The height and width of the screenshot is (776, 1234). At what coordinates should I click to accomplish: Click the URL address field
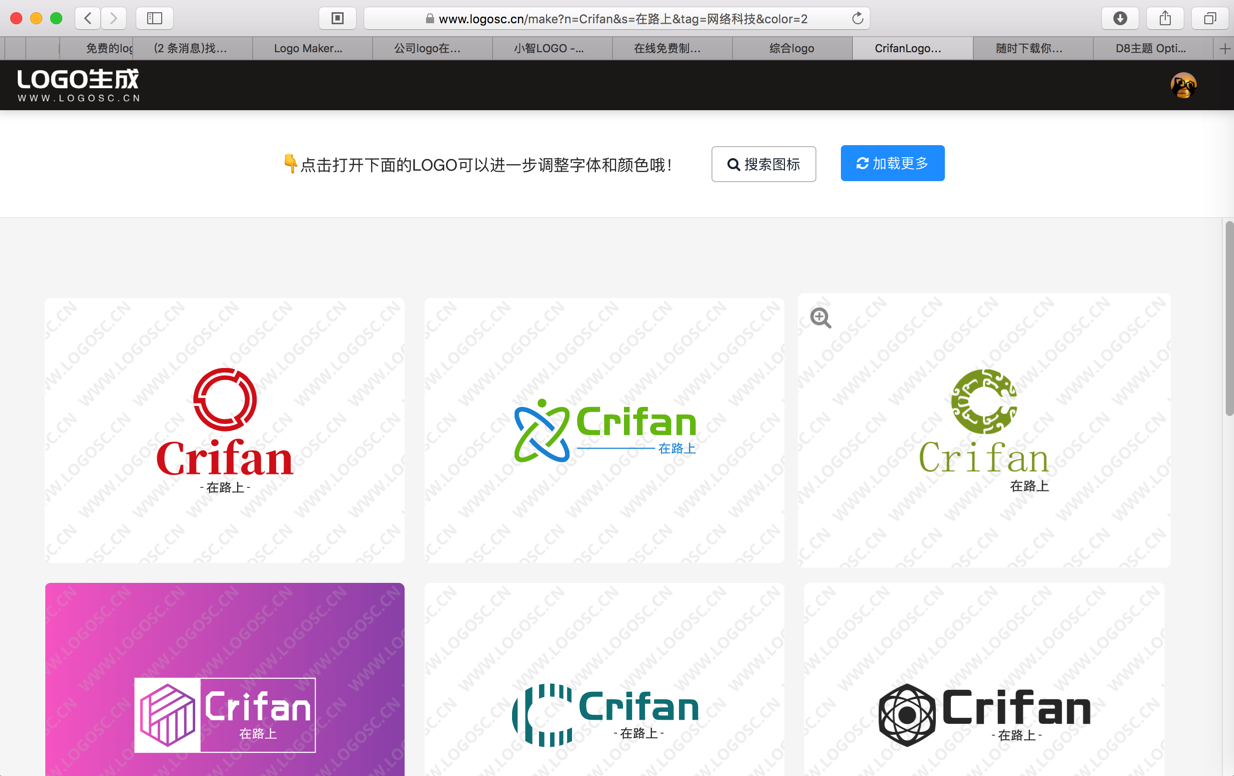(x=617, y=18)
